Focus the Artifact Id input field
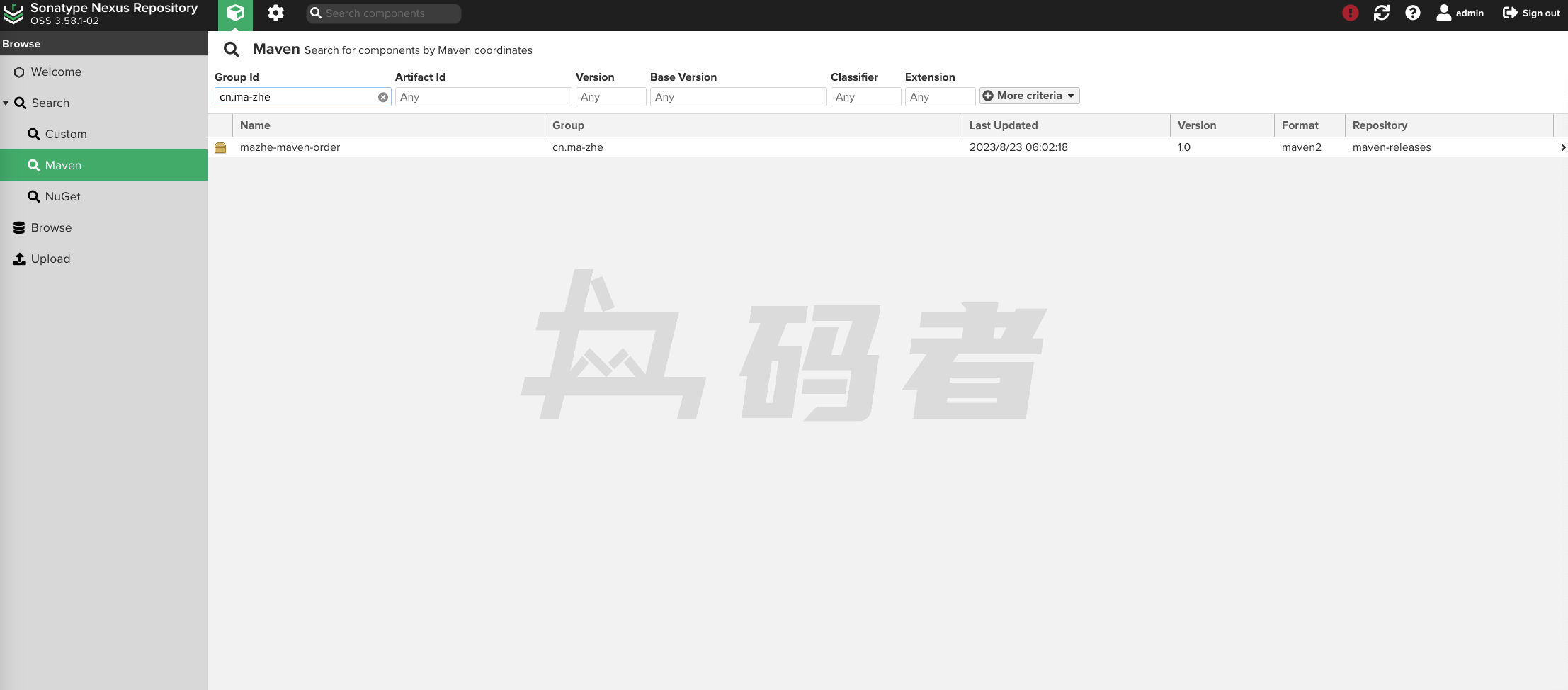 point(483,97)
